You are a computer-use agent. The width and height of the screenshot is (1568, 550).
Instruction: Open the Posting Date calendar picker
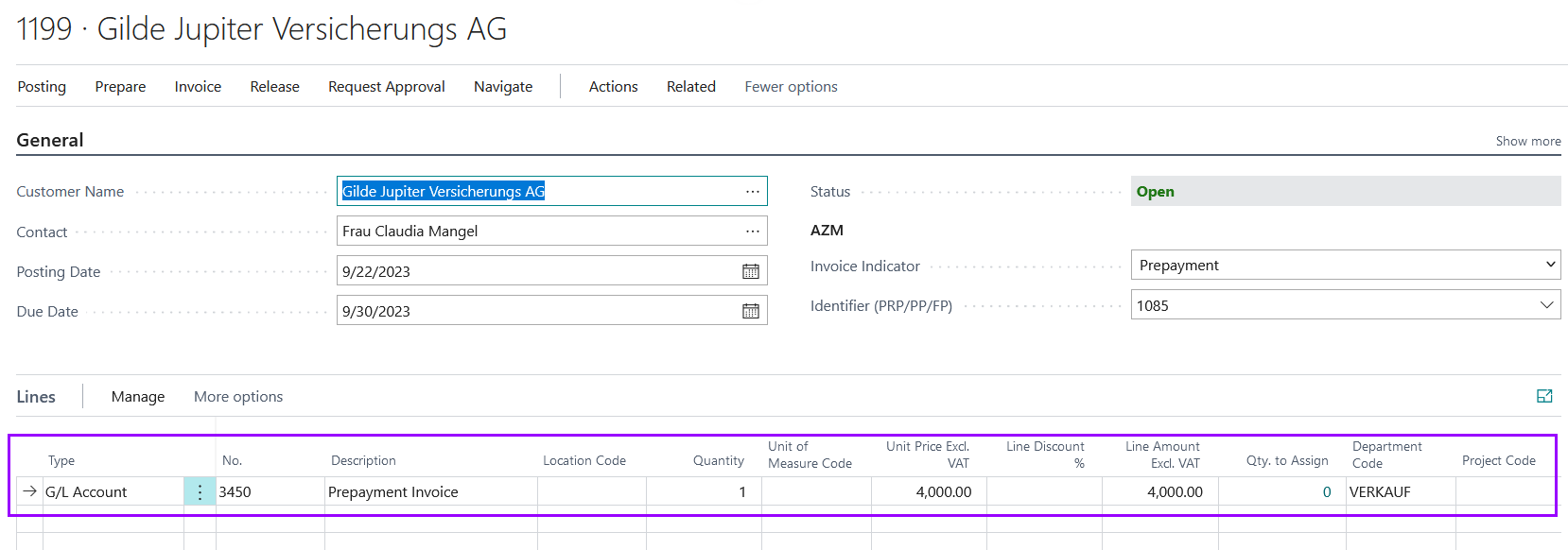click(751, 271)
